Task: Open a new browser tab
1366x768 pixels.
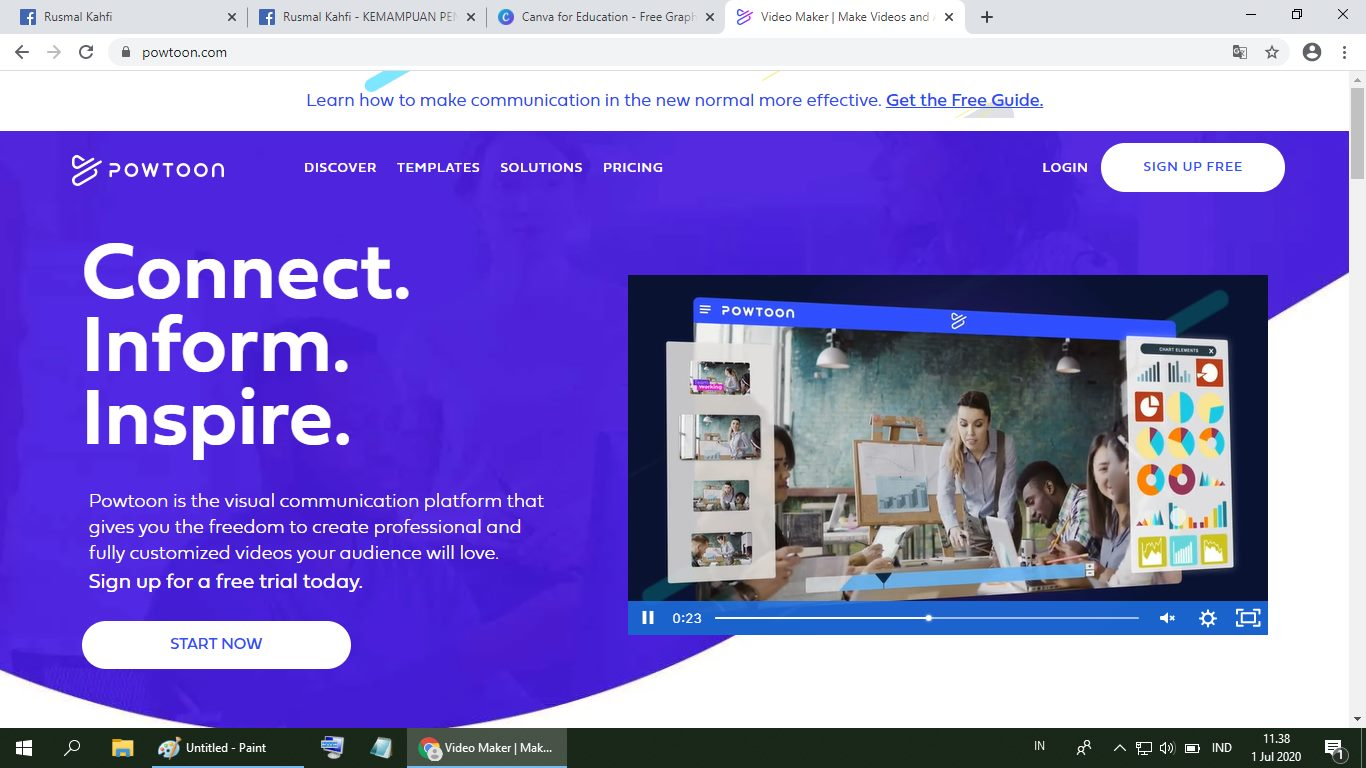Action: tap(987, 17)
